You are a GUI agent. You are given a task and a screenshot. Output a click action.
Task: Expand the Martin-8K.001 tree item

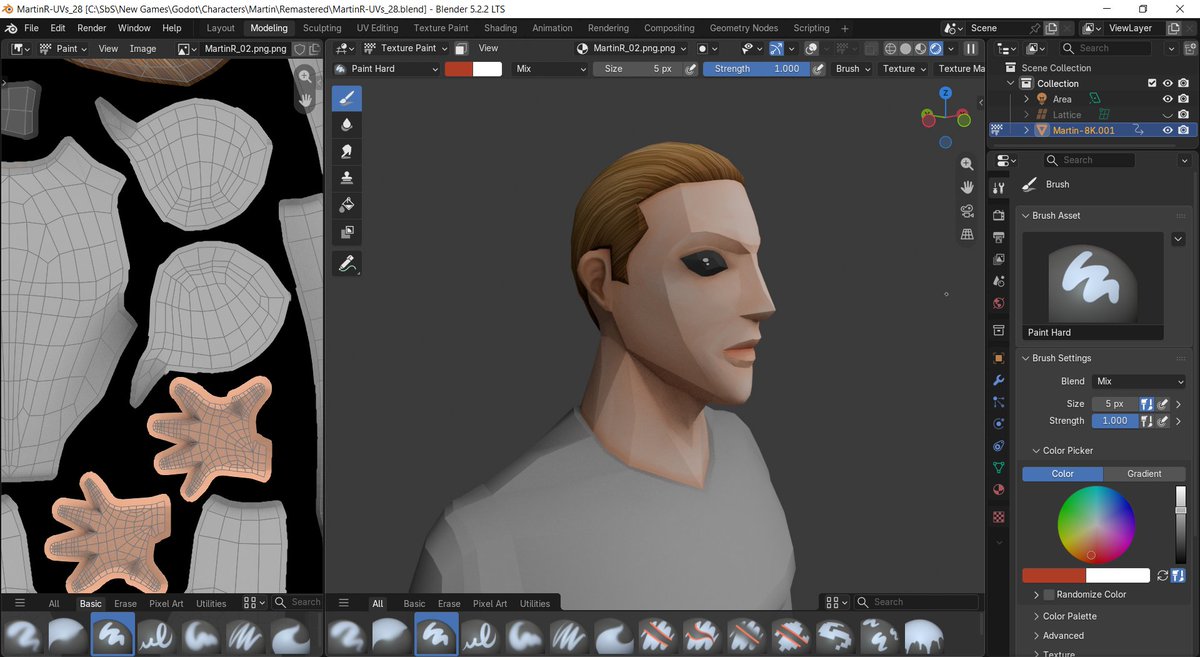point(1026,130)
